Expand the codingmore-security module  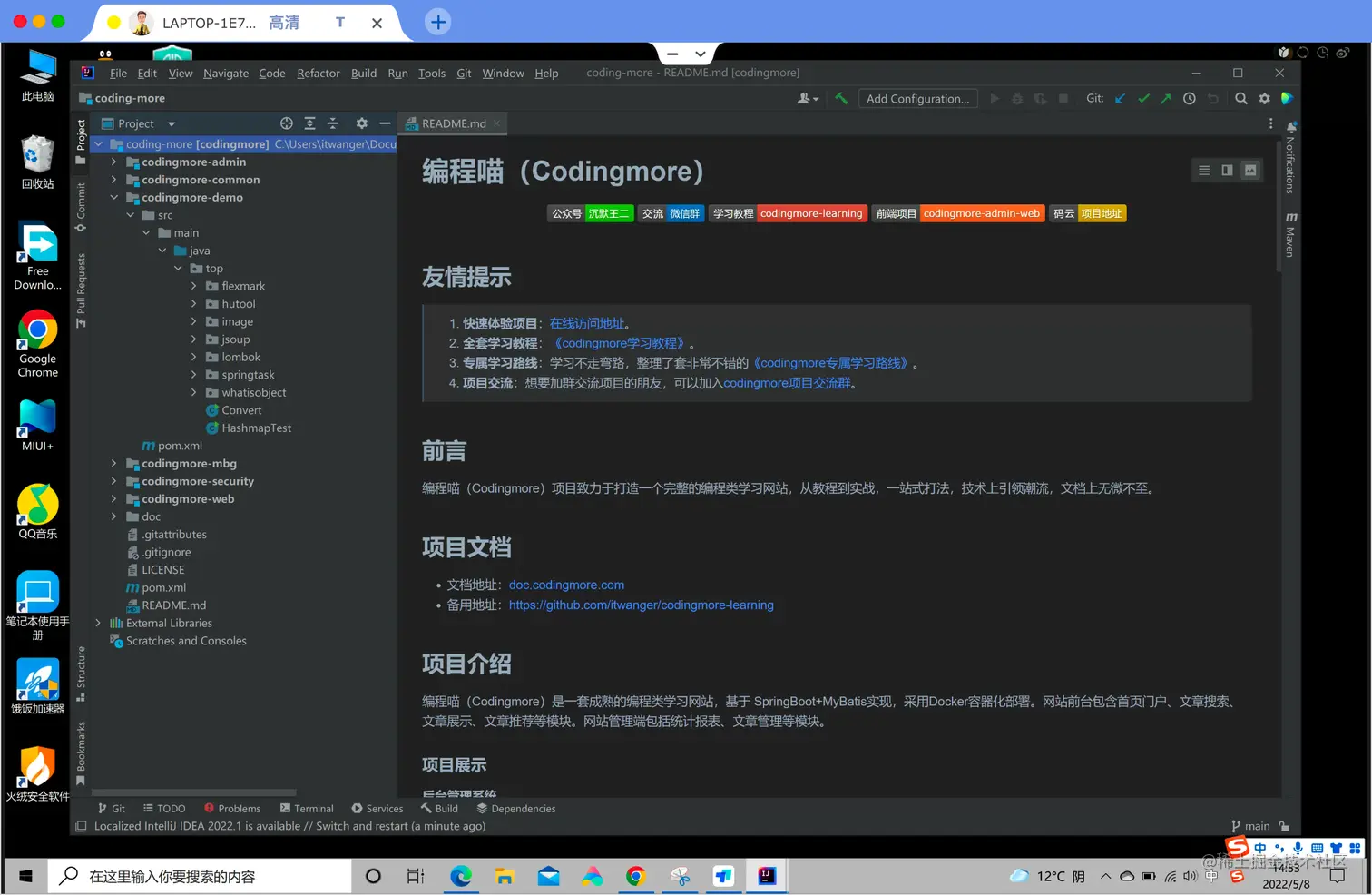coord(113,481)
